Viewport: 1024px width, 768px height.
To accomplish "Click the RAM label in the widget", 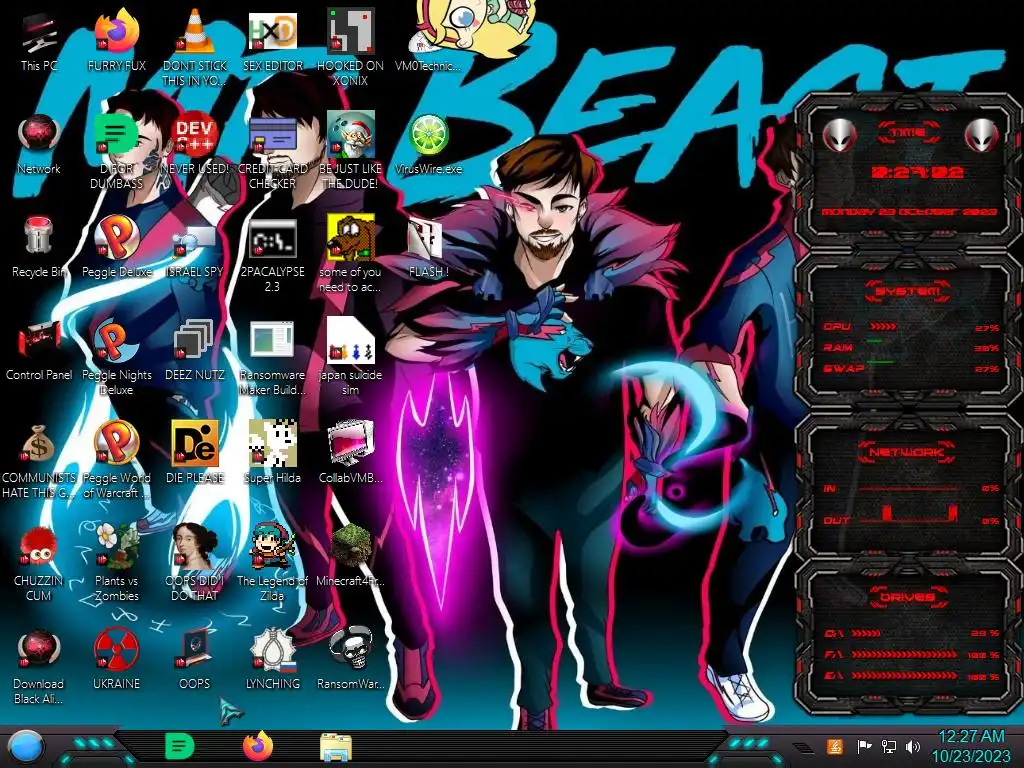I will click(x=838, y=347).
